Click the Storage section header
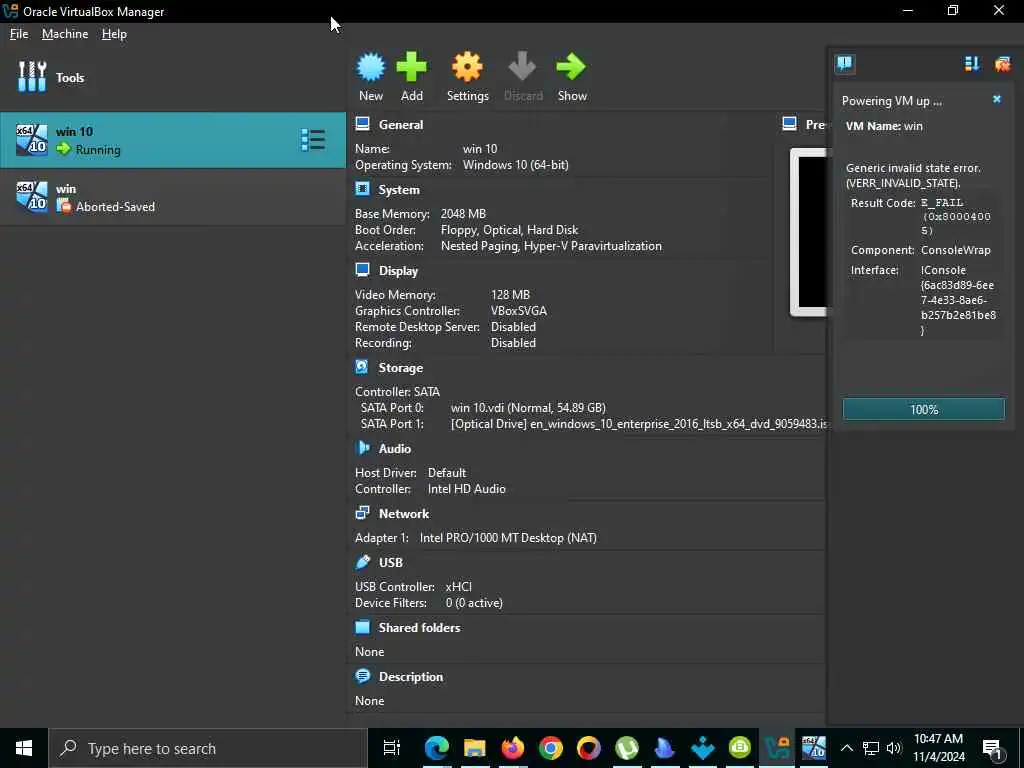 (401, 368)
